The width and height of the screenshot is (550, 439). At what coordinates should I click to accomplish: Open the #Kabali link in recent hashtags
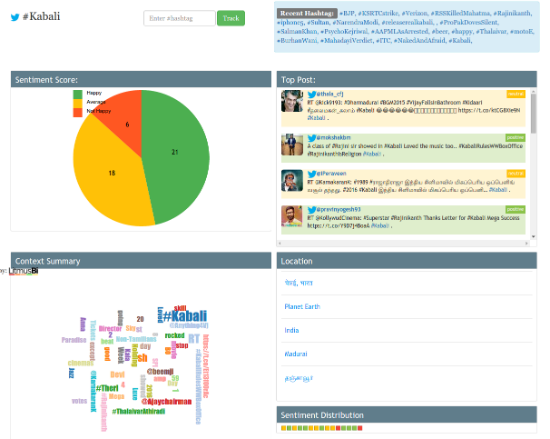[x=460, y=41]
